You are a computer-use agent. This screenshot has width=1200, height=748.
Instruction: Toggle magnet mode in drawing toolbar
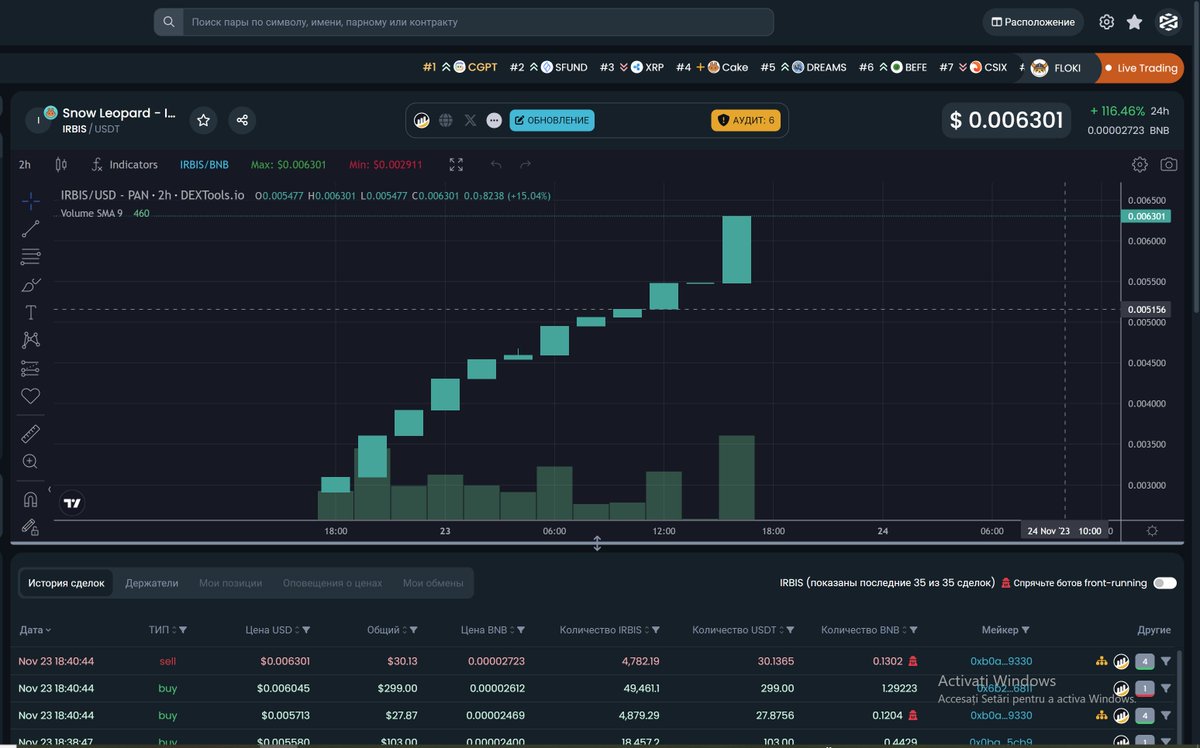pyautogui.click(x=30, y=498)
